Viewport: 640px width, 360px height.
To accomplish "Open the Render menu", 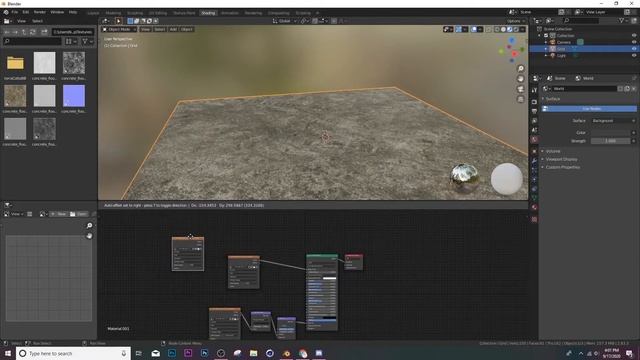I will [40, 12].
